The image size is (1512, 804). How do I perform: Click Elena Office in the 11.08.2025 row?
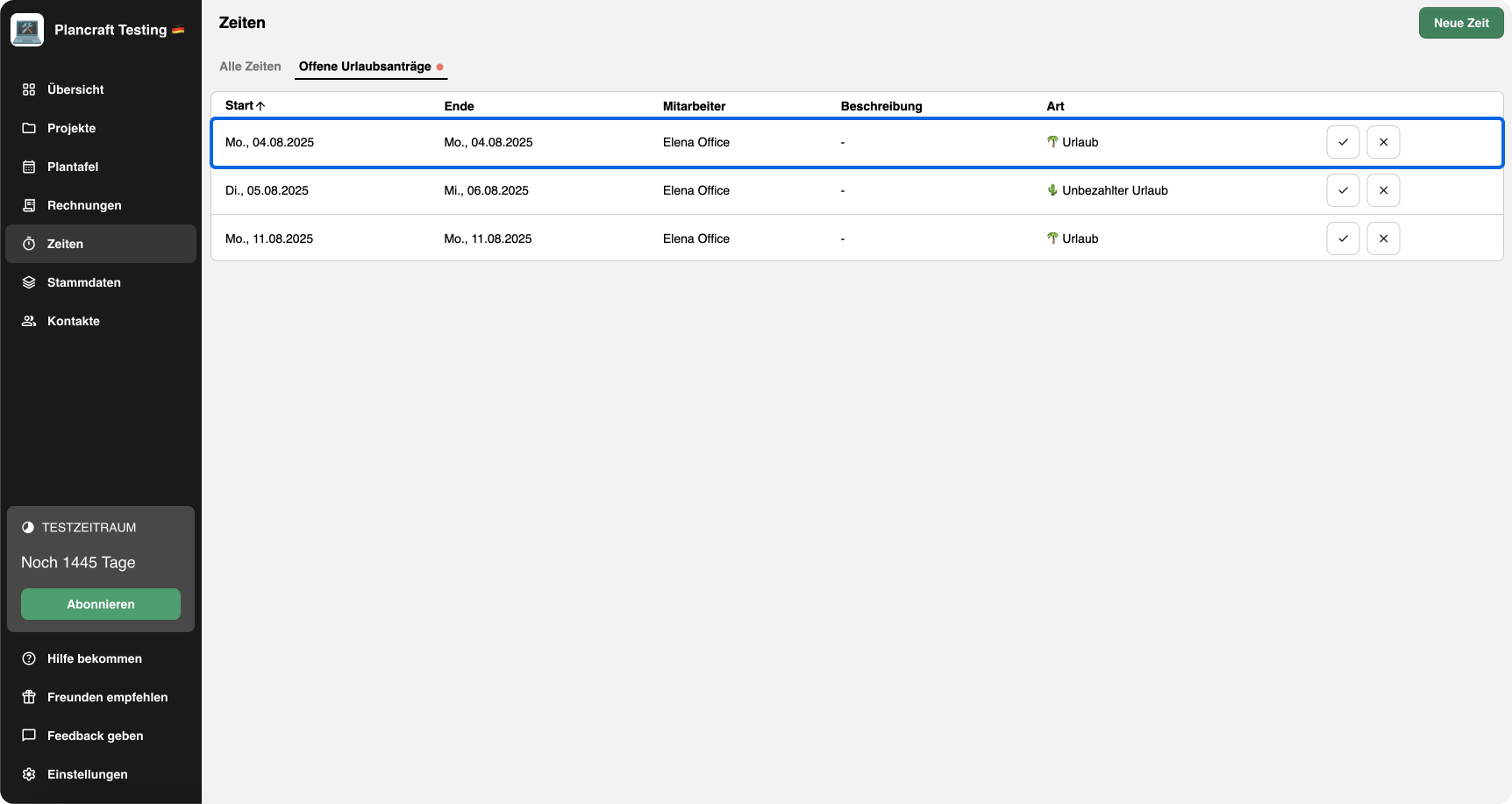click(x=696, y=238)
